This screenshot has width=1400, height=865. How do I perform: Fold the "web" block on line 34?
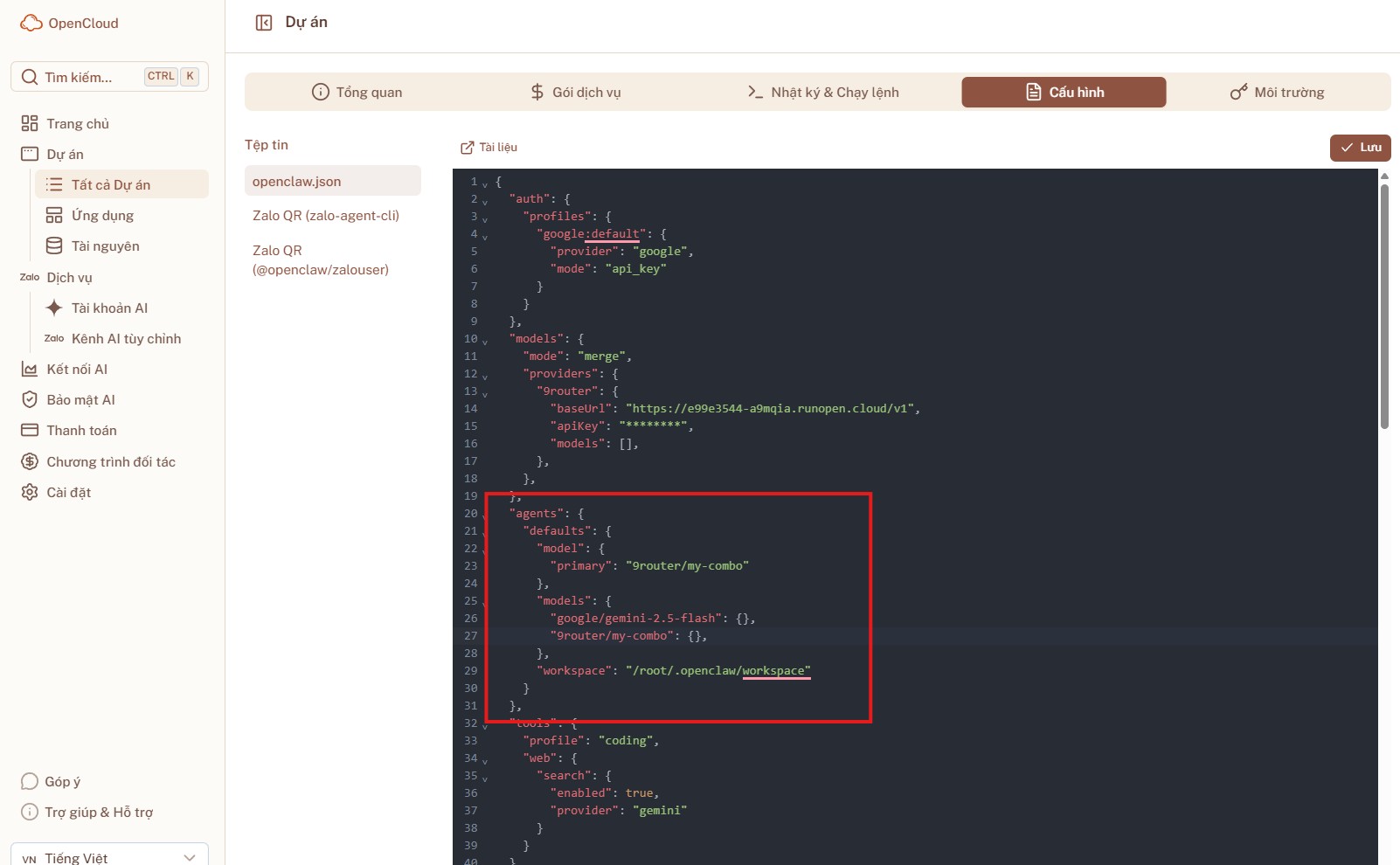485,760
